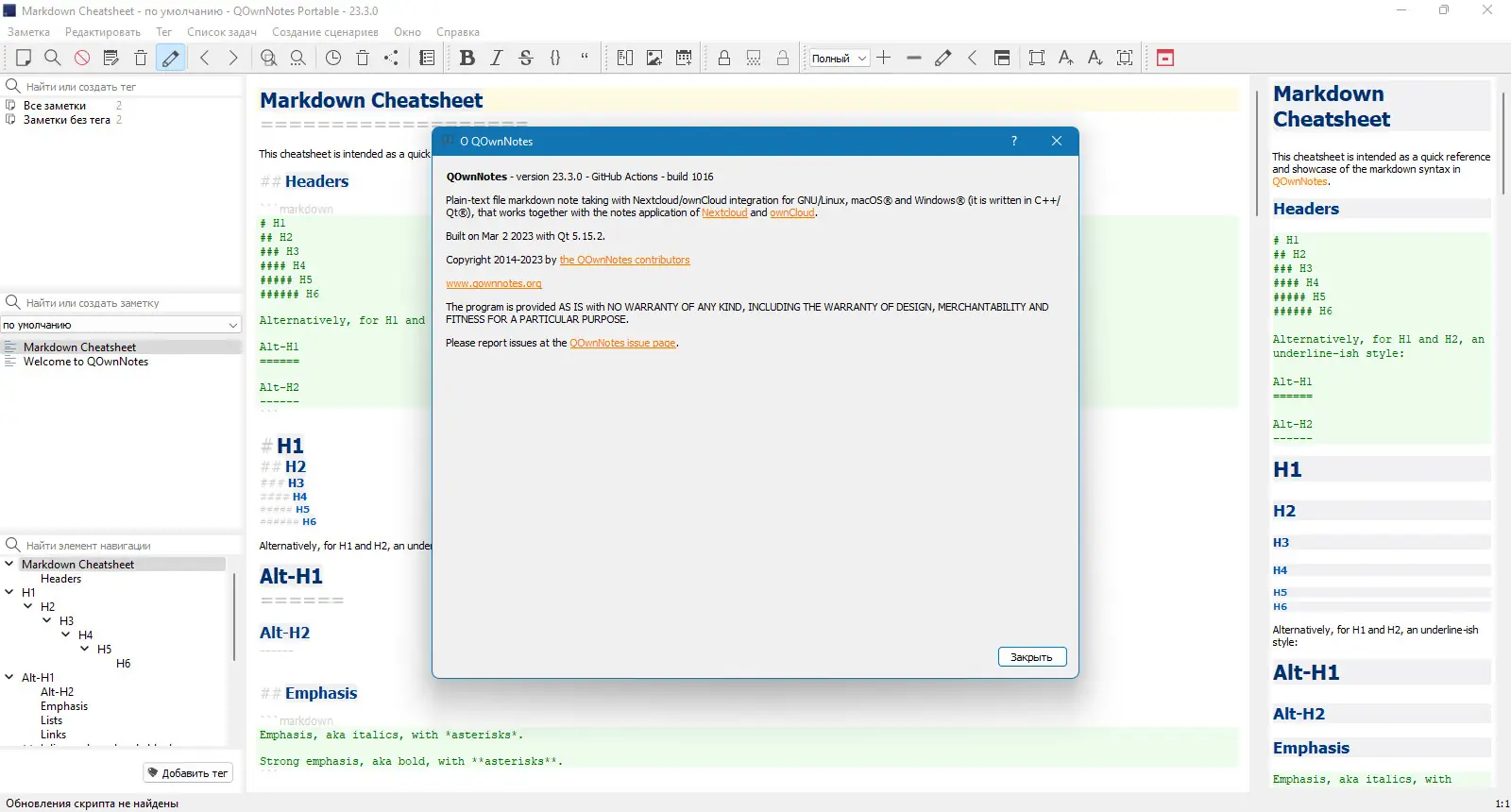The height and width of the screenshot is (812, 1511).
Task: Toggle note edit mode pencil
Action: pos(170,58)
